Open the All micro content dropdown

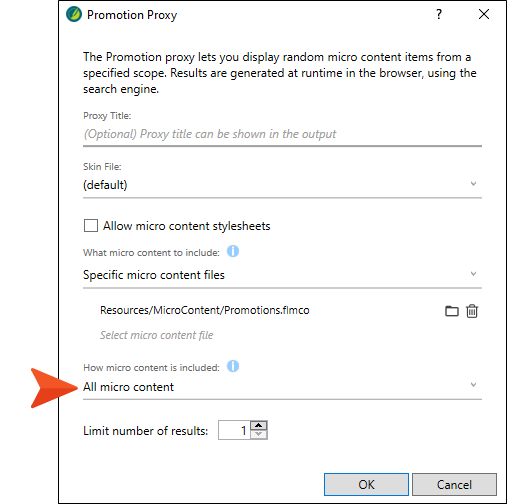(282, 387)
